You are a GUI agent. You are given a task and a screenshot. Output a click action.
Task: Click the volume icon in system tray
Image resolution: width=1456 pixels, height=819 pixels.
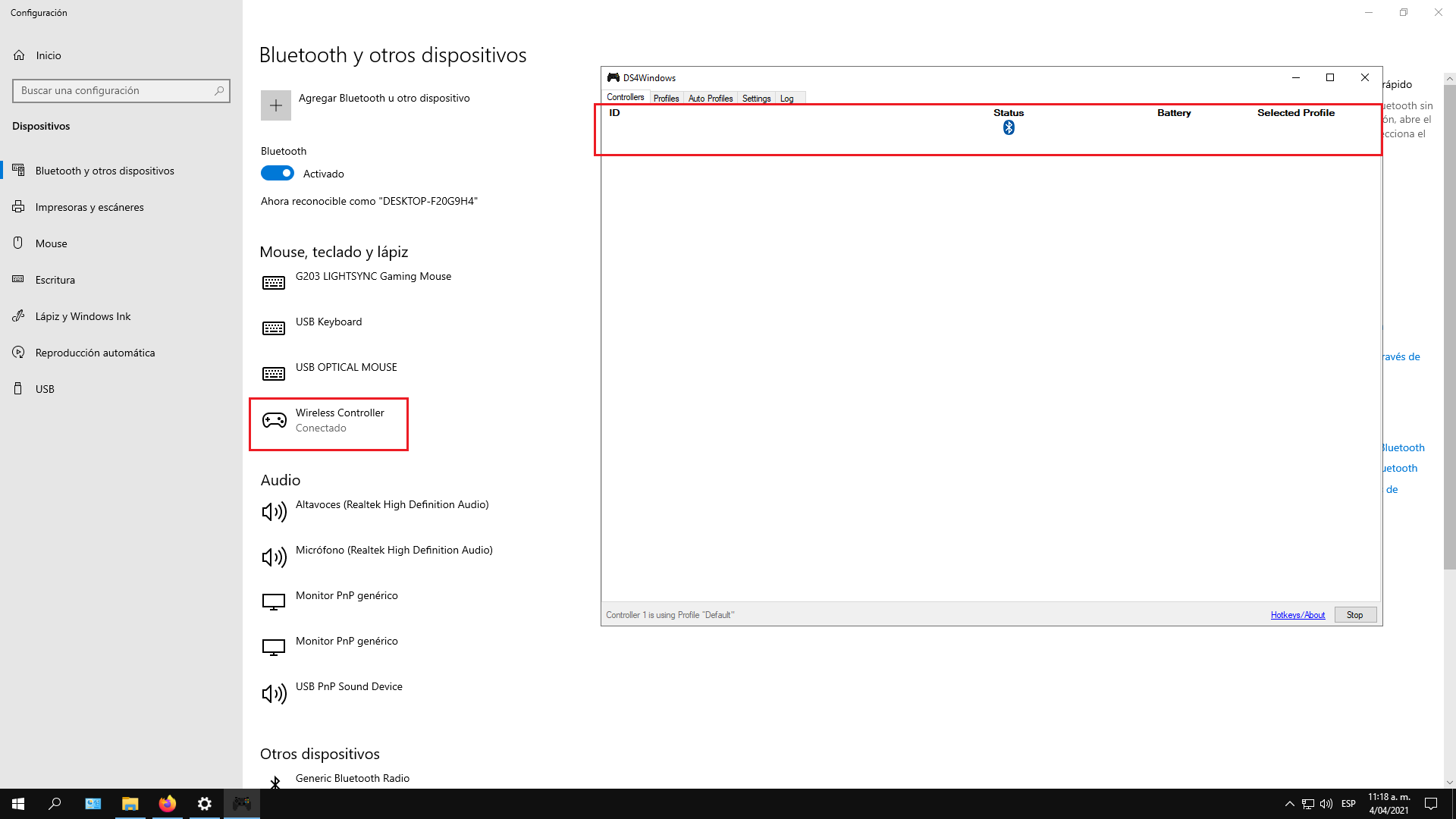pyautogui.click(x=1326, y=804)
